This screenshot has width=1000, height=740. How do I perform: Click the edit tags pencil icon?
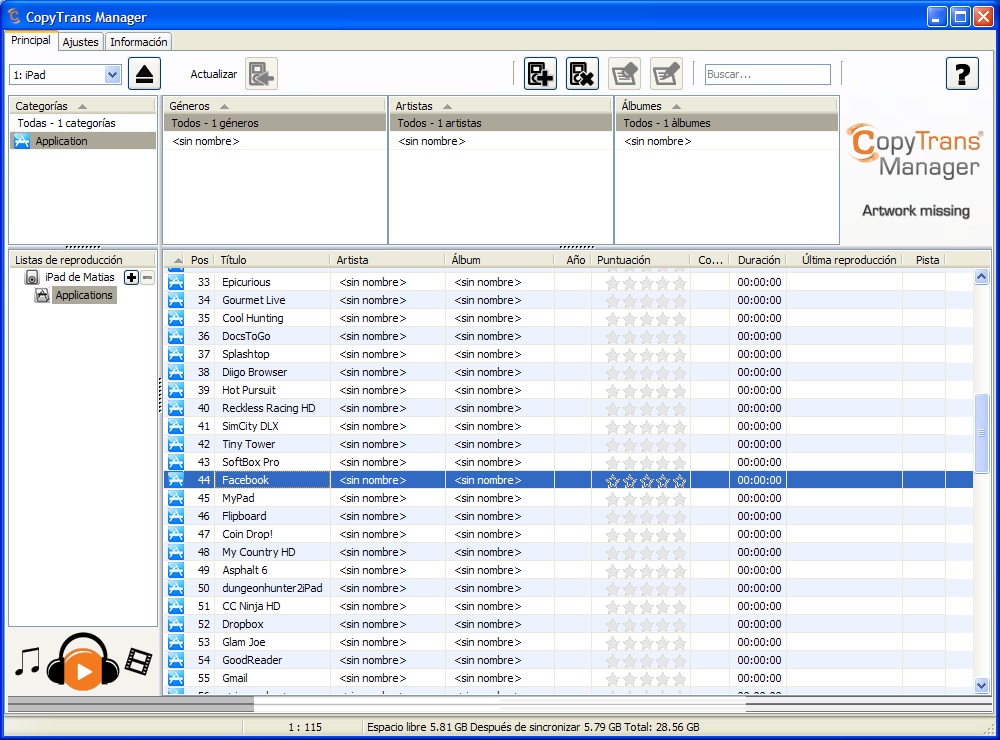click(x=624, y=74)
